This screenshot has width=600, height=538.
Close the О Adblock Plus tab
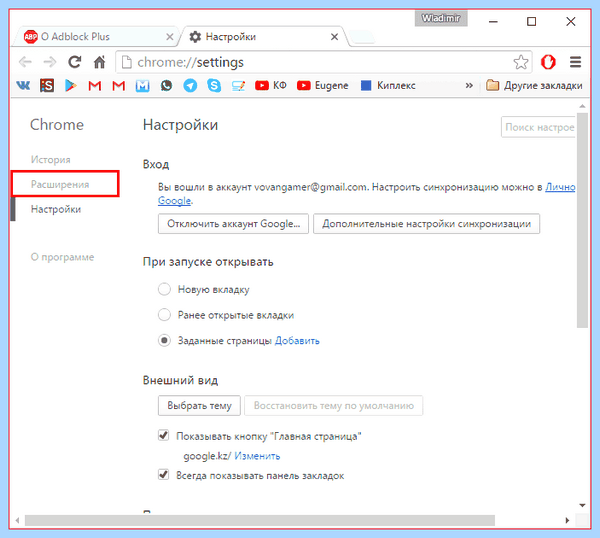(x=170, y=37)
